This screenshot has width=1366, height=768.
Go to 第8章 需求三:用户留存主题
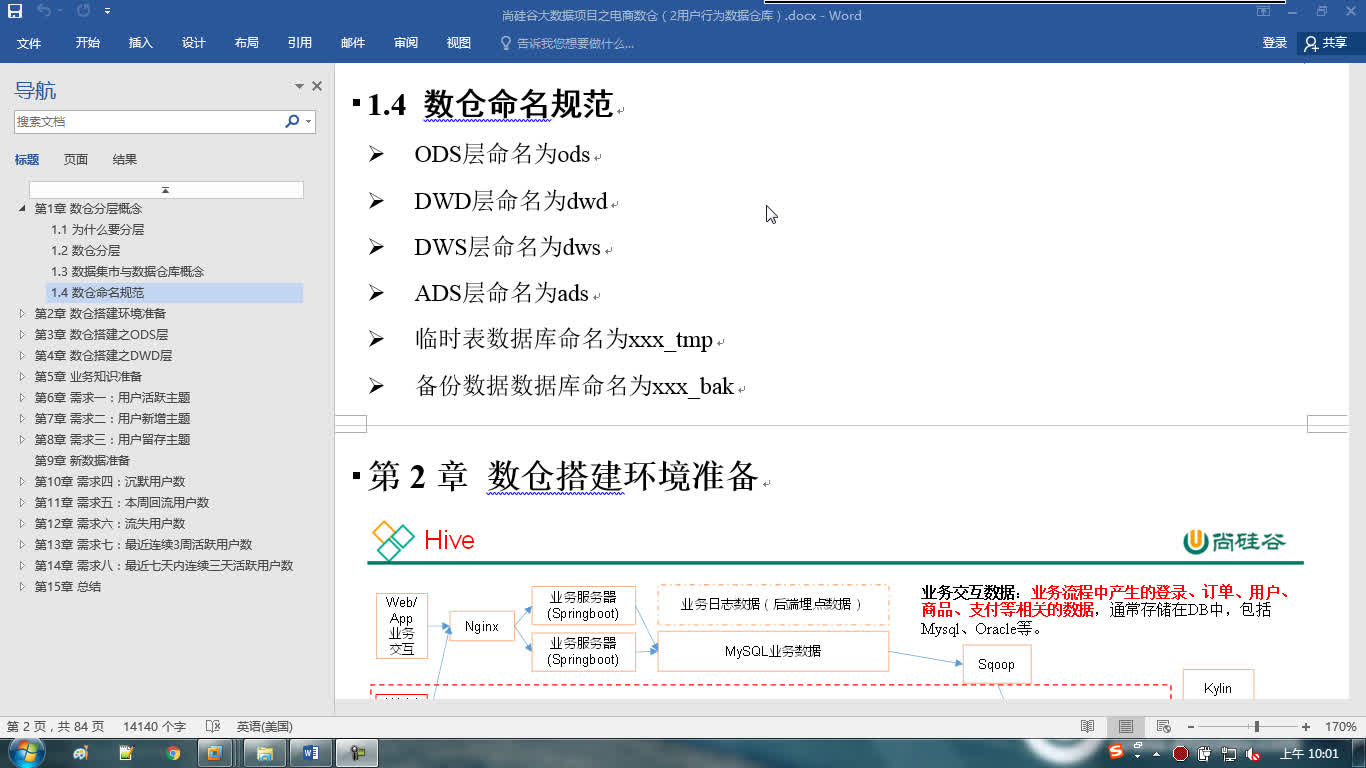pos(112,439)
